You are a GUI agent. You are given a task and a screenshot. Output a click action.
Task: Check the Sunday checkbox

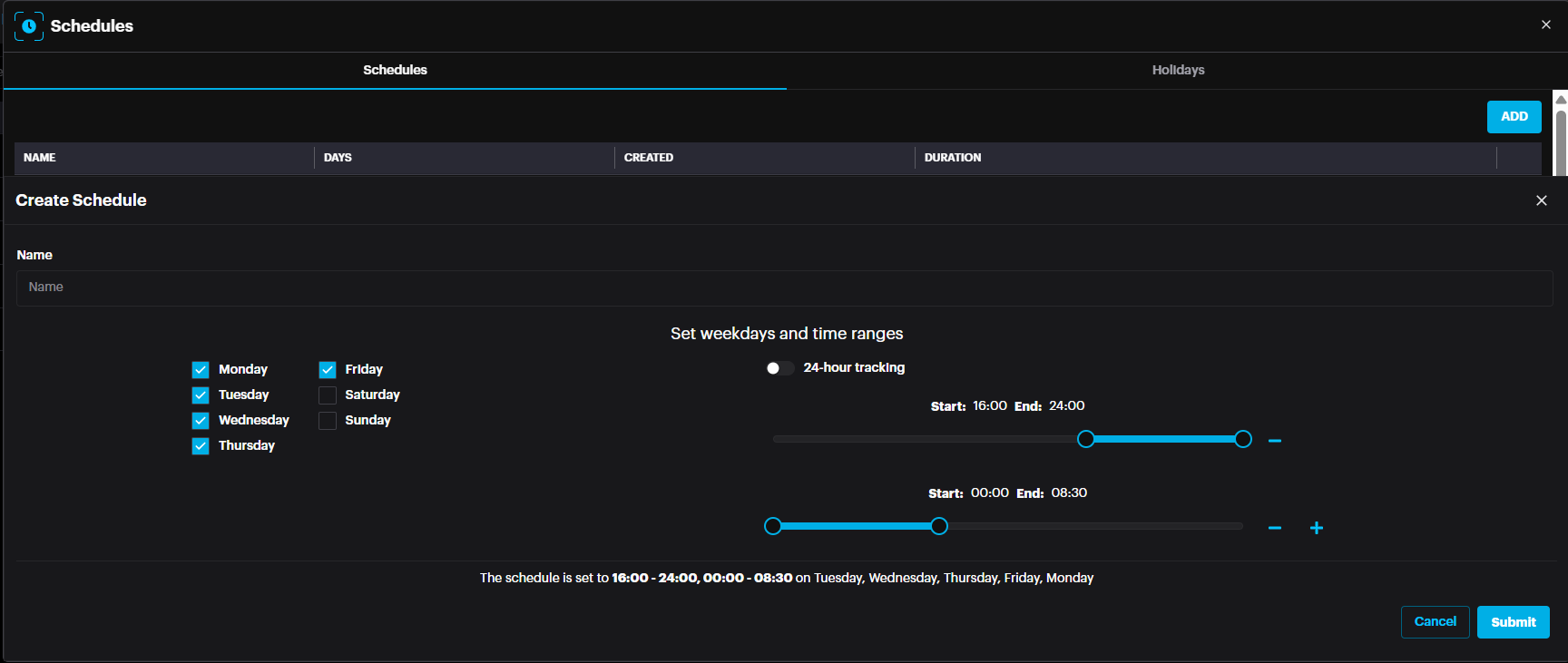tap(328, 421)
